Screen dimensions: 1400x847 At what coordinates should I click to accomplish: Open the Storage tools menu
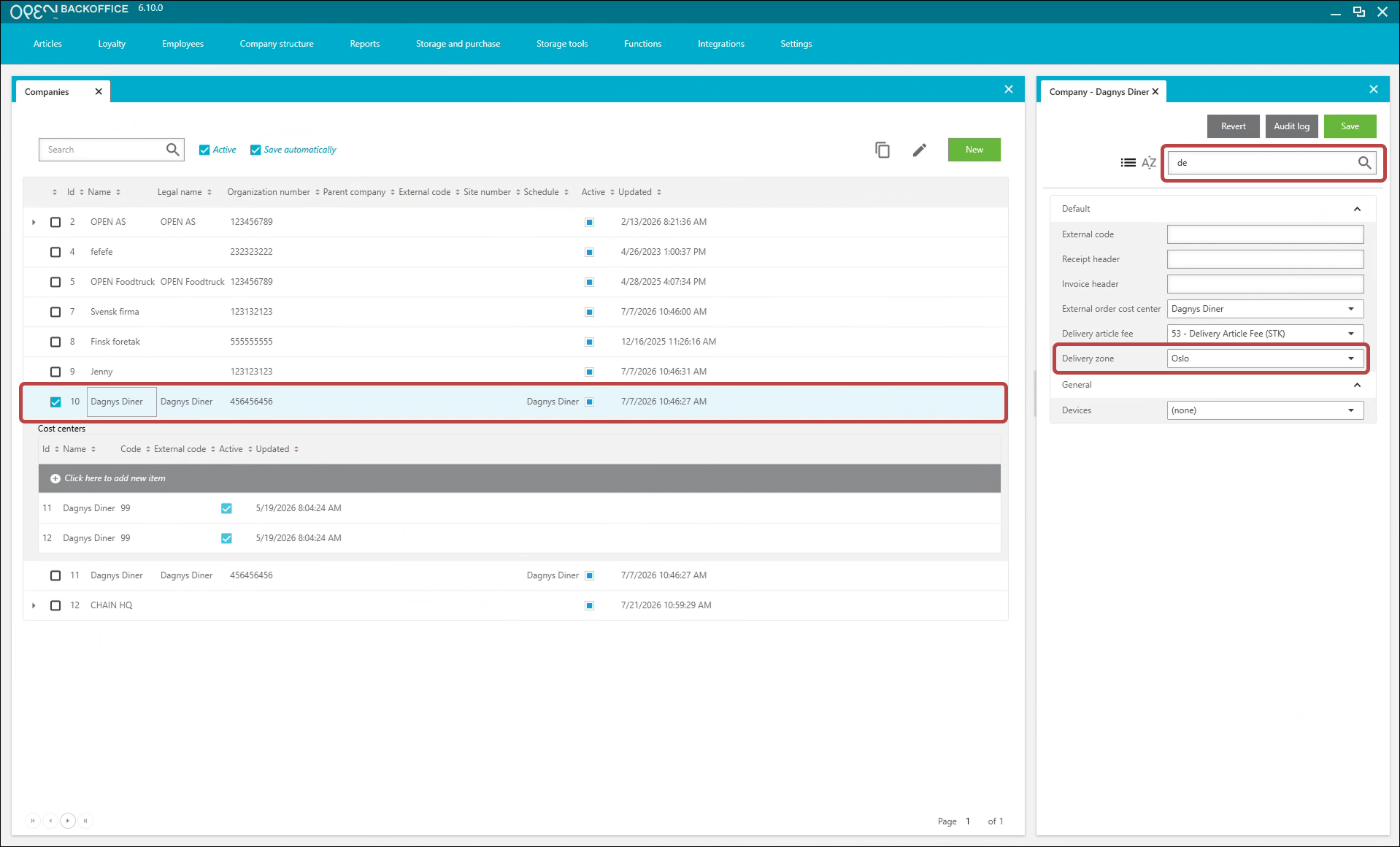[562, 44]
